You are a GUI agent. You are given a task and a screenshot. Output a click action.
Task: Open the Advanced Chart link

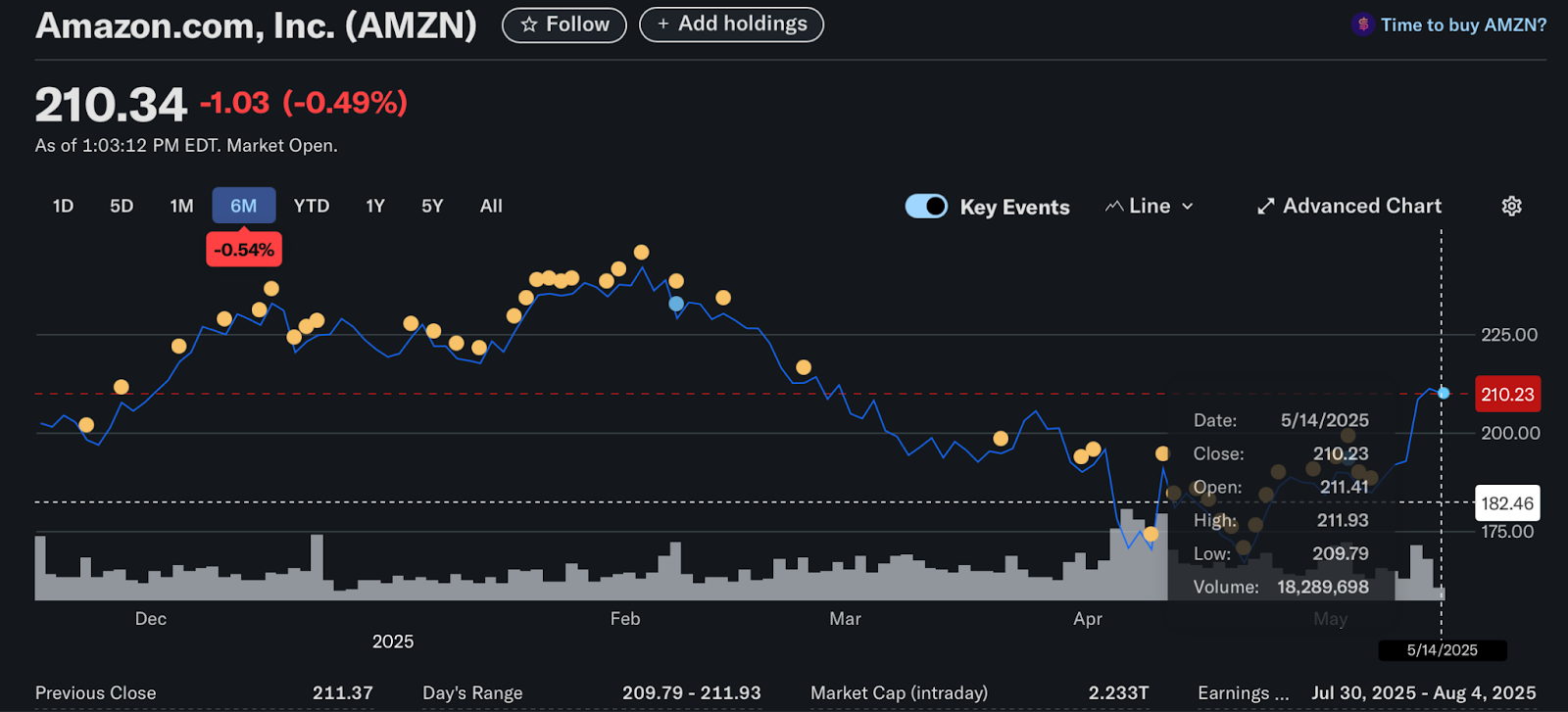(x=1349, y=207)
